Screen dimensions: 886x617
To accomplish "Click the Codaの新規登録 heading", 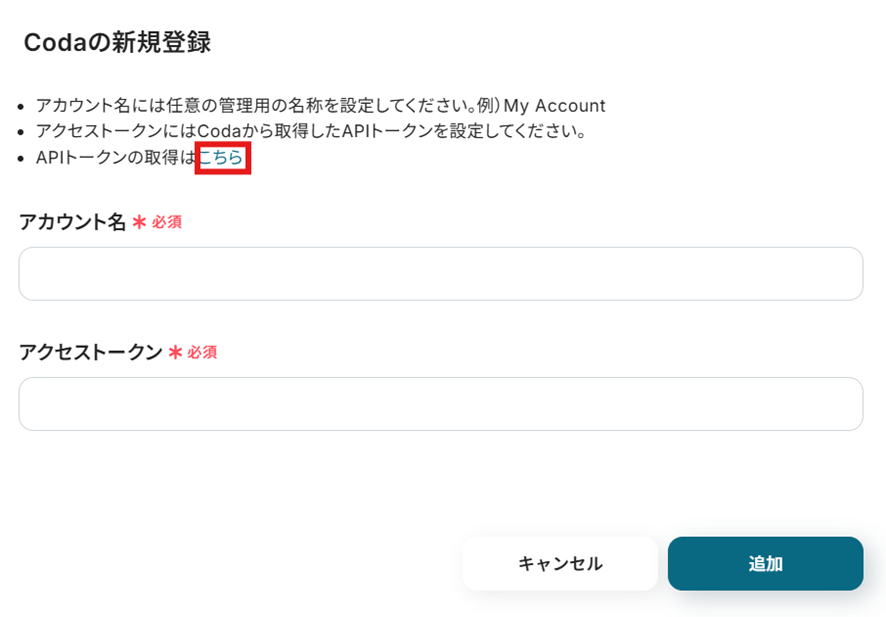I will click(x=117, y=43).
